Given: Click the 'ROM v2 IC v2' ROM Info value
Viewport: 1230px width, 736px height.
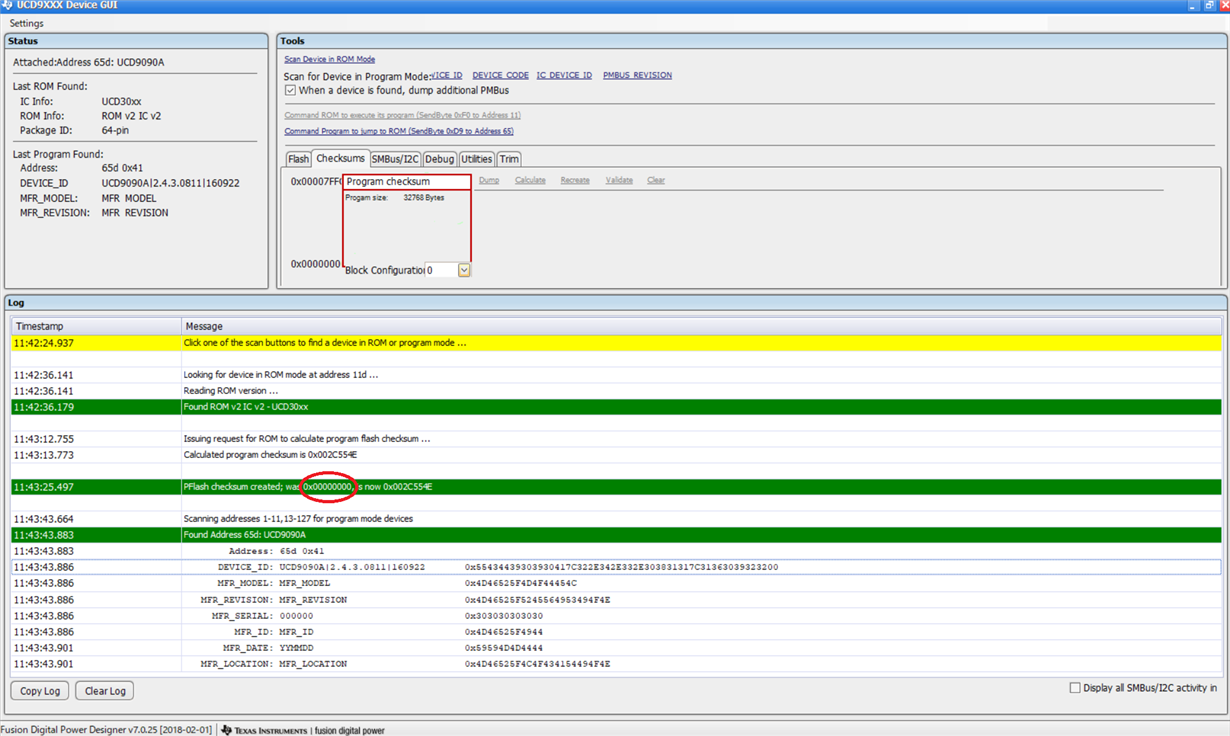Looking at the screenshot, I should click(131, 116).
